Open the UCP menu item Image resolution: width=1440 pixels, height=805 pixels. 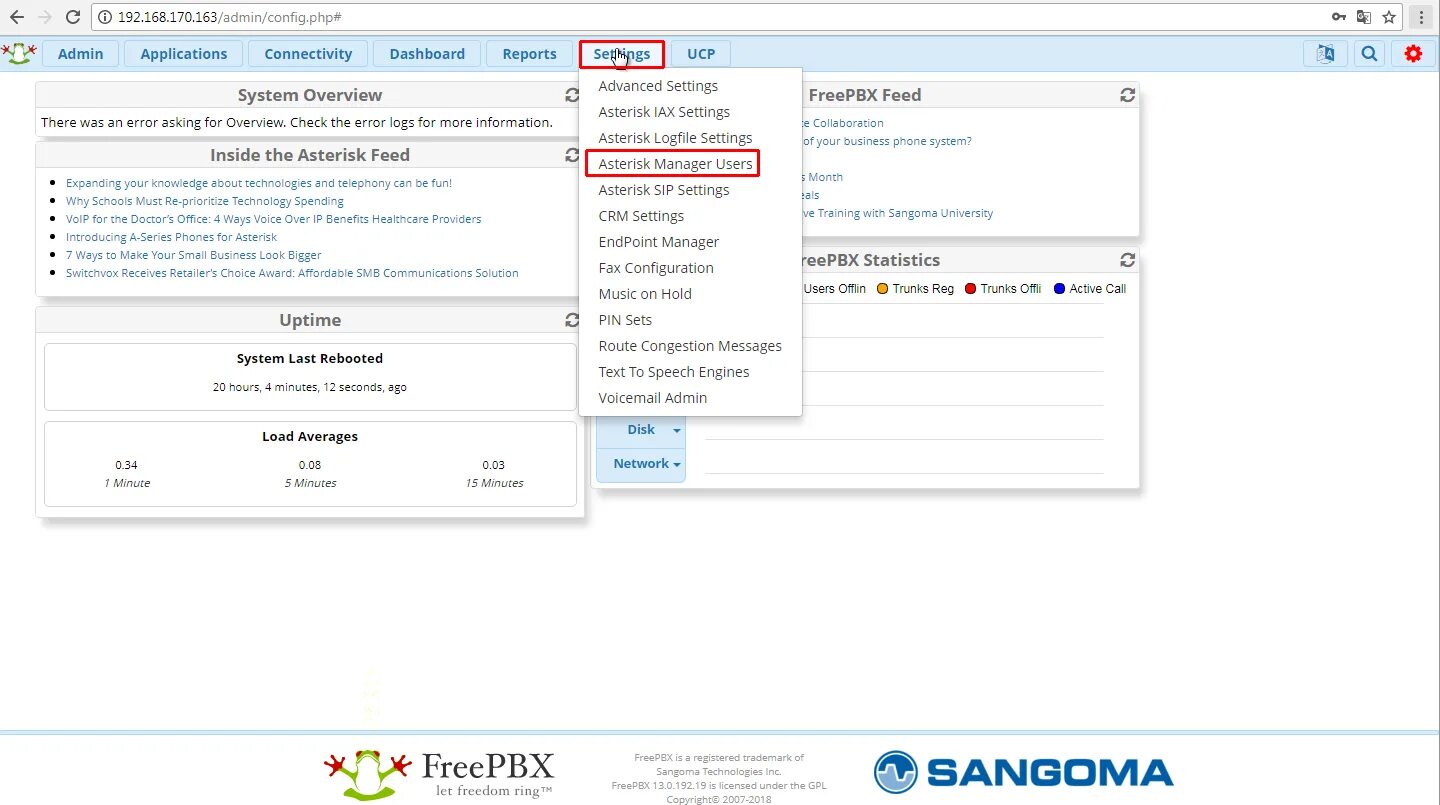[701, 54]
